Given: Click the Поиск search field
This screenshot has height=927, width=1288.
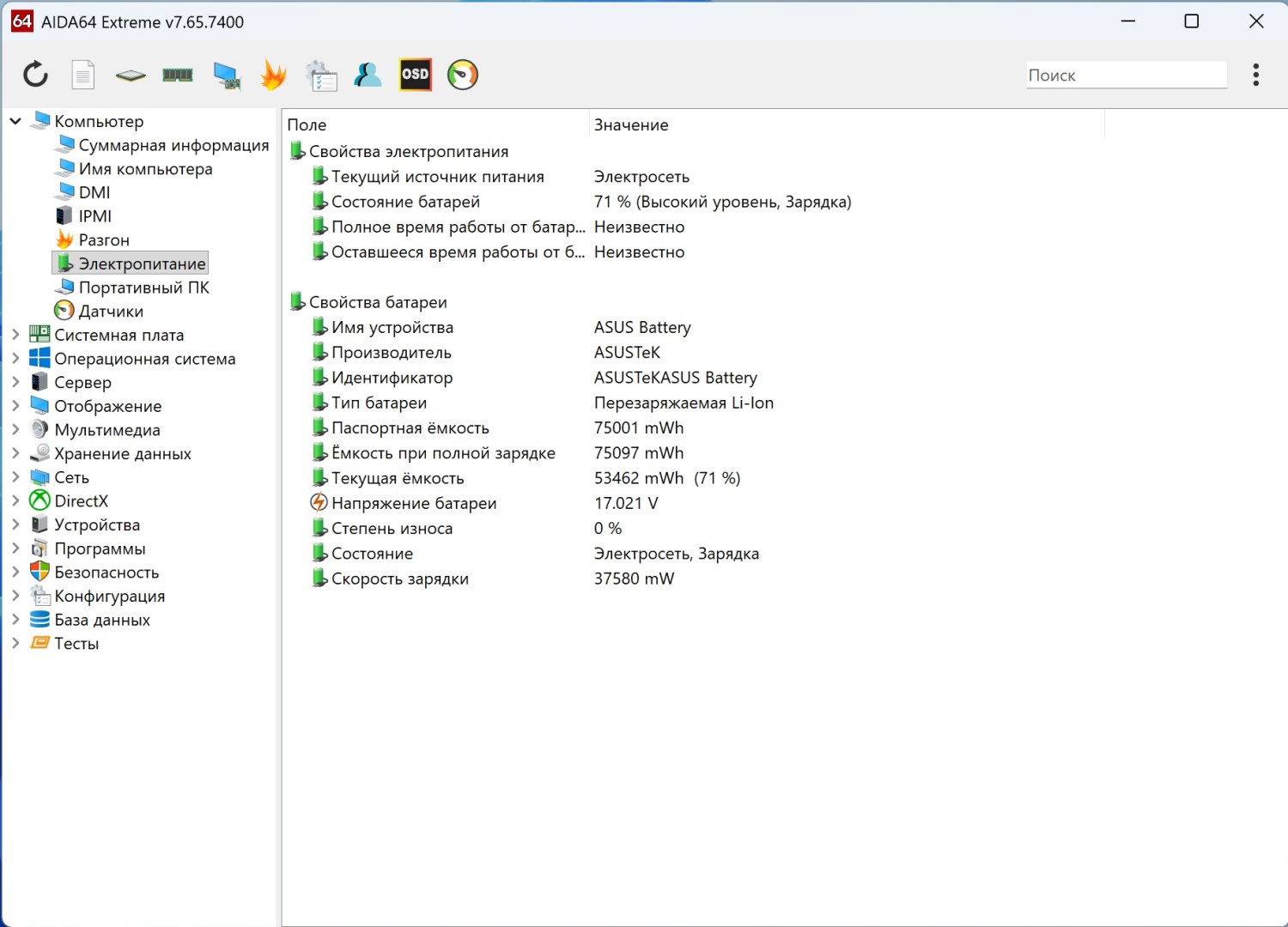Looking at the screenshot, I should coord(1125,76).
